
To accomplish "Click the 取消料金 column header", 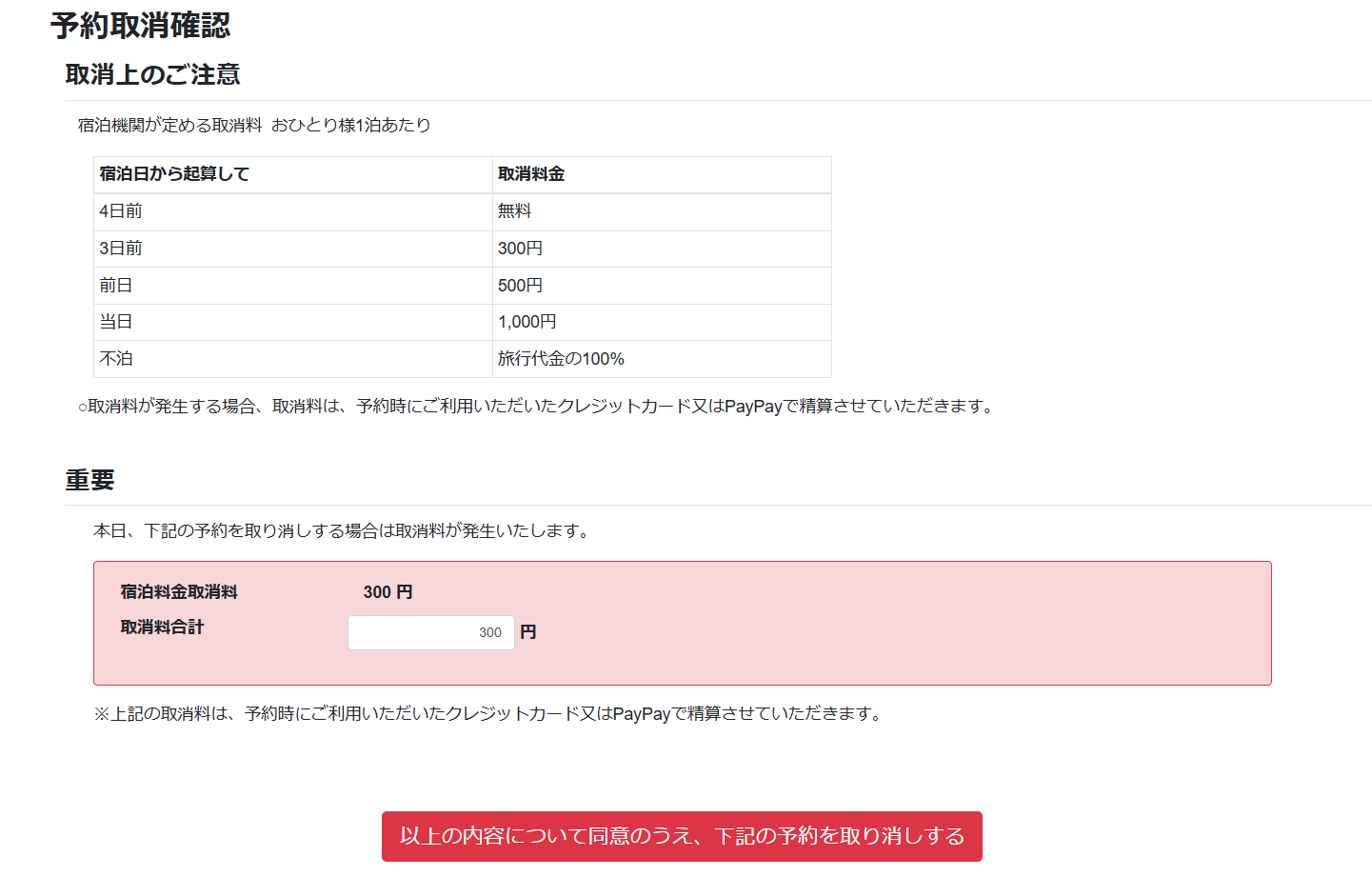I will click(662, 174).
